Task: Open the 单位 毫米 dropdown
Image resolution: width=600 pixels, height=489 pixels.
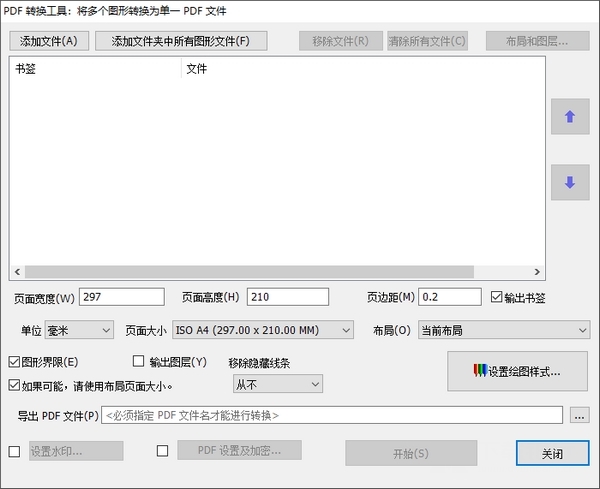Action: 79,330
